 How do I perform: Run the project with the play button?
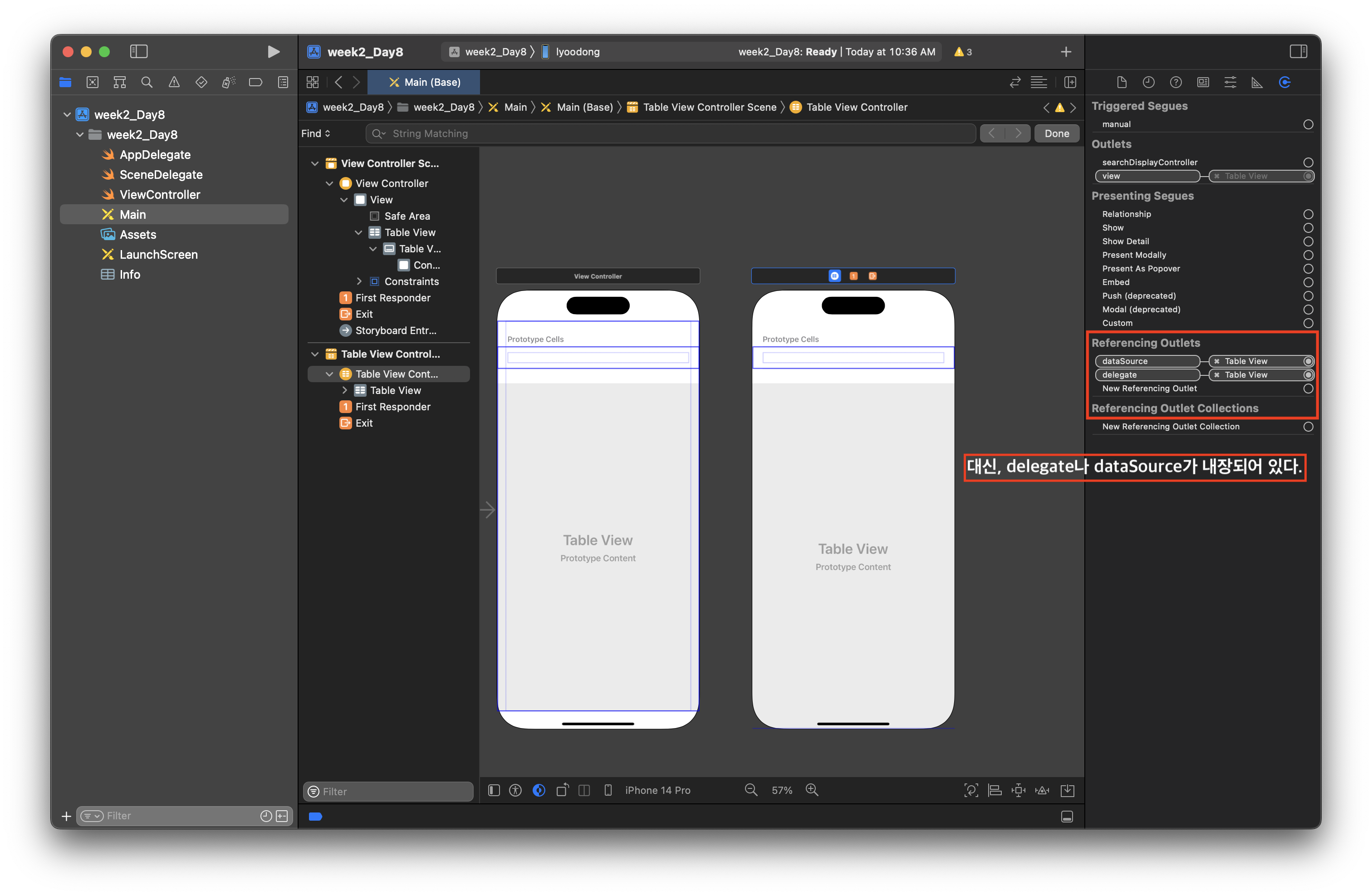pos(273,52)
